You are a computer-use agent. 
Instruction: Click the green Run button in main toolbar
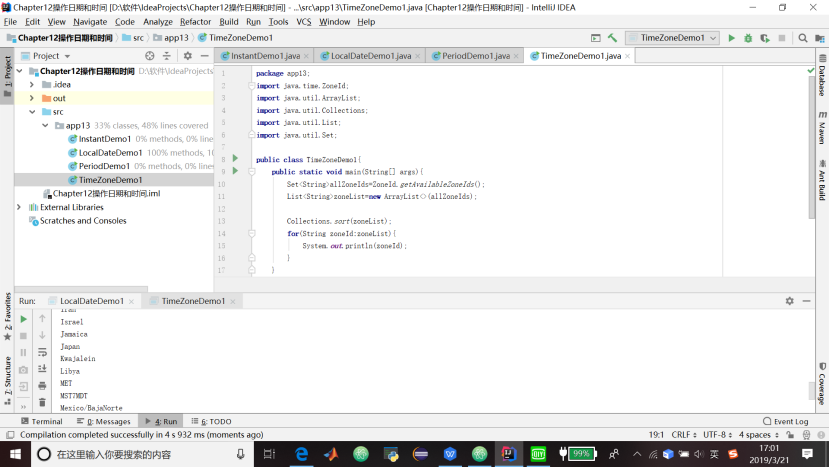732,38
